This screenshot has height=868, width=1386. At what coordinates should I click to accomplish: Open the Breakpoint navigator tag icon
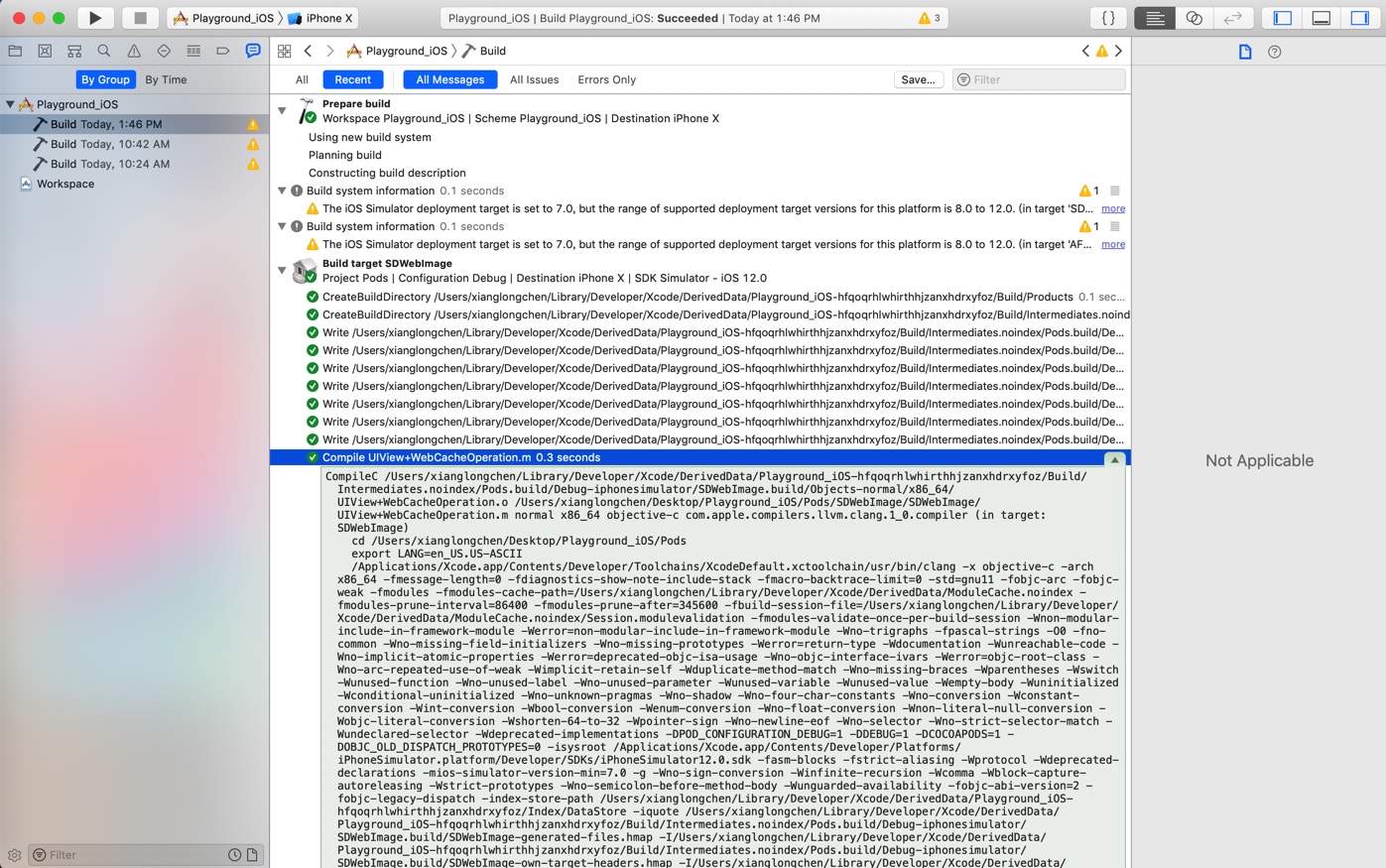click(222, 51)
